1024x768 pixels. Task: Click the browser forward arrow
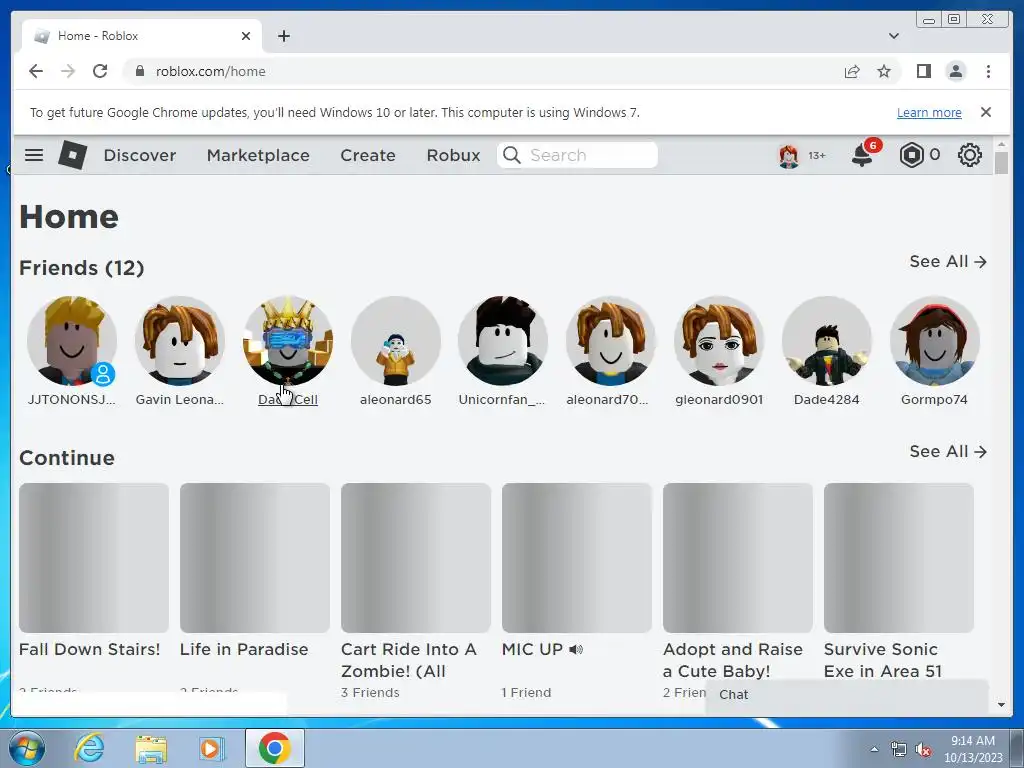click(x=68, y=71)
